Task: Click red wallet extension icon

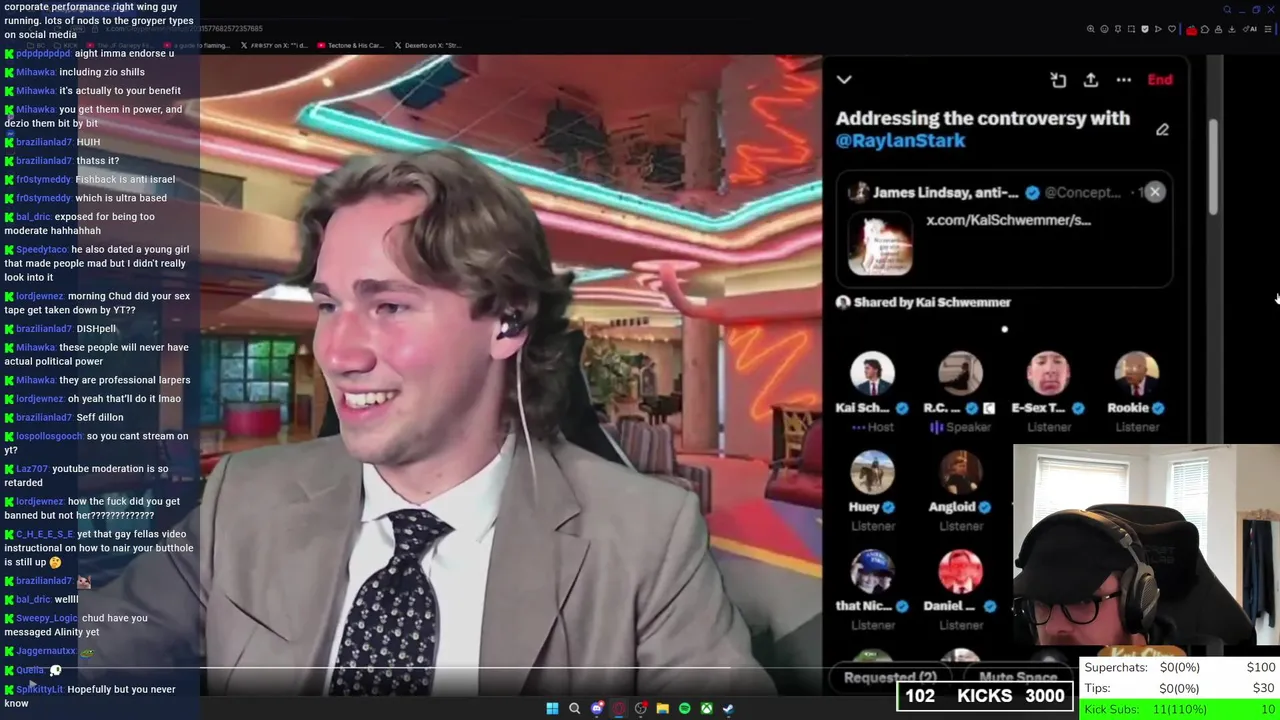Action: click(1191, 30)
